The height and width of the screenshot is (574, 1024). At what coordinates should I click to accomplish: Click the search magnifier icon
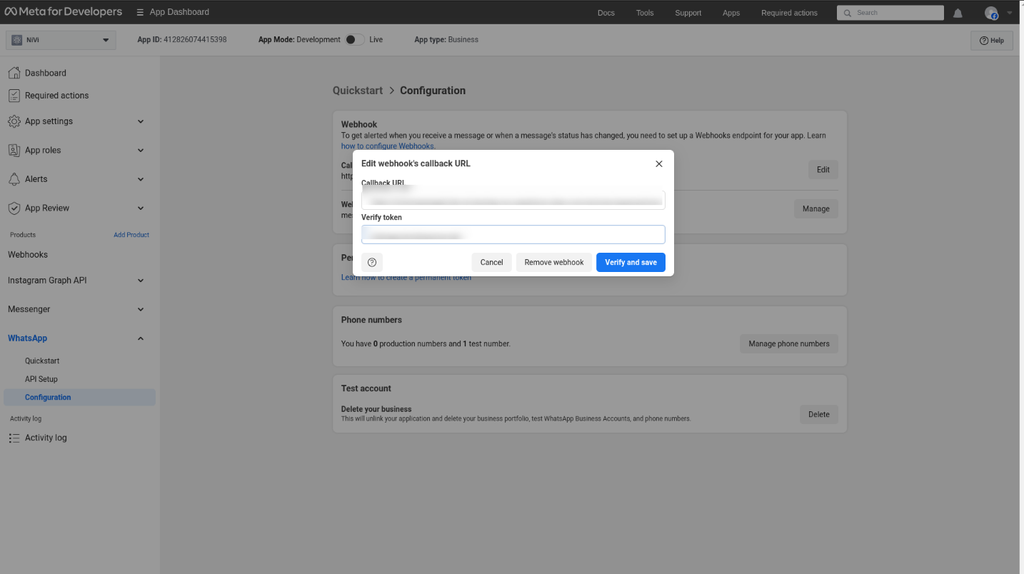847,12
